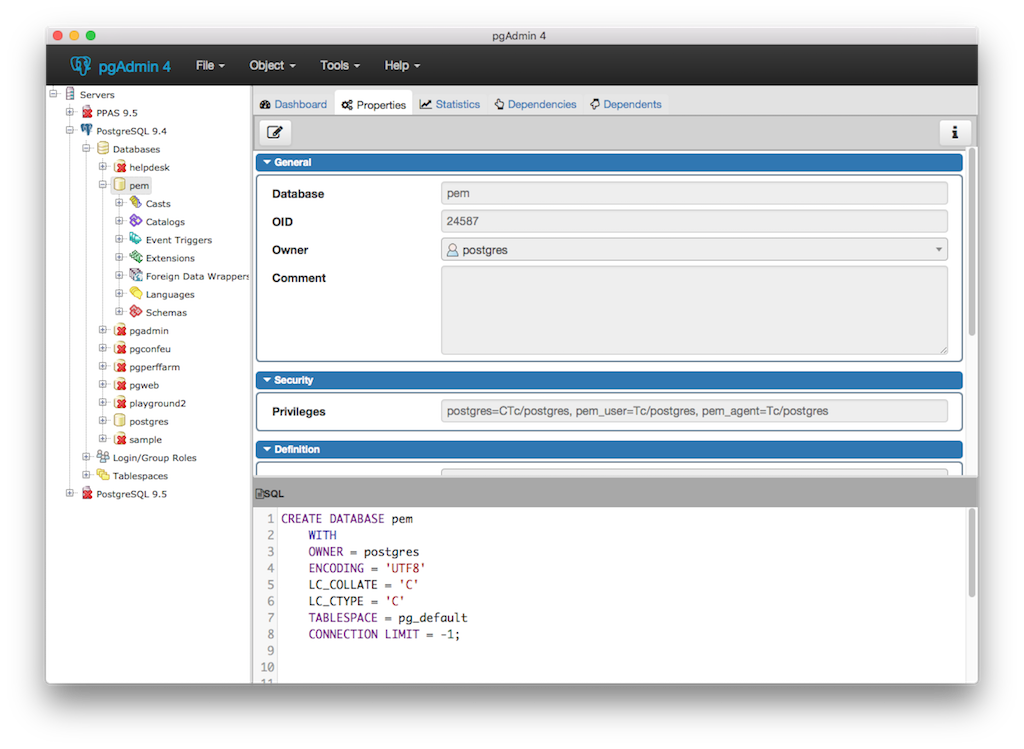Image resolution: width=1024 pixels, height=749 pixels.
Task: Select the pgweb database
Action: (144, 385)
